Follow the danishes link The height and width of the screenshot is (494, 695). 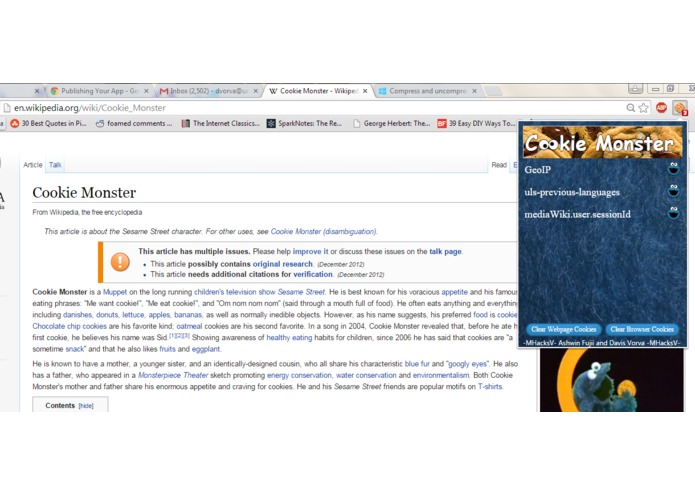pos(78,315)
